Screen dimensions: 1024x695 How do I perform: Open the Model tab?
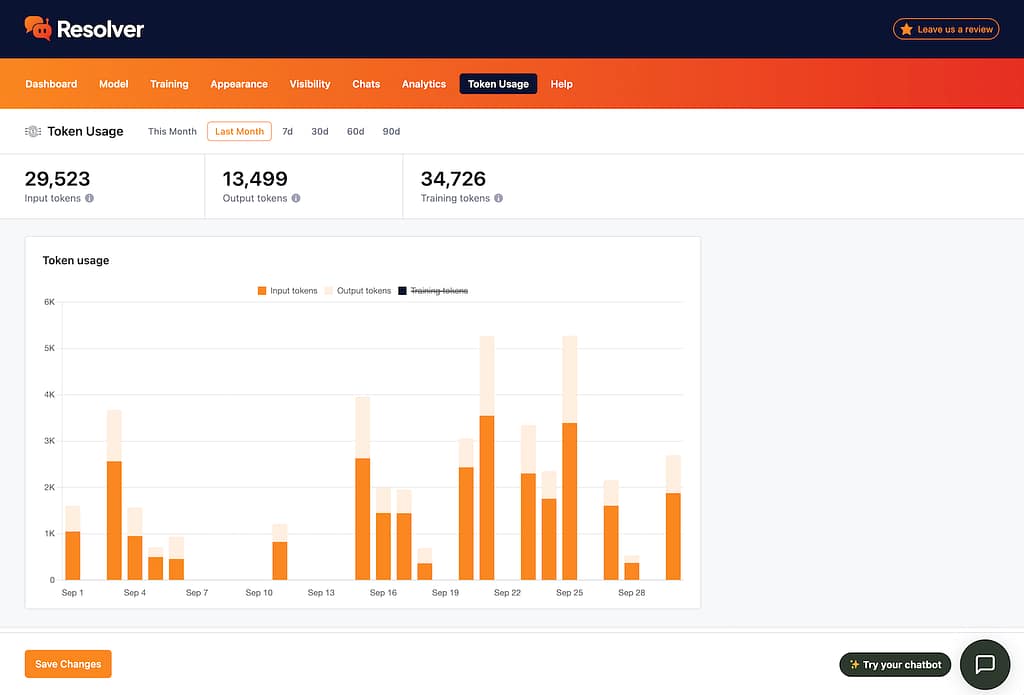click(x=114, y=84)
